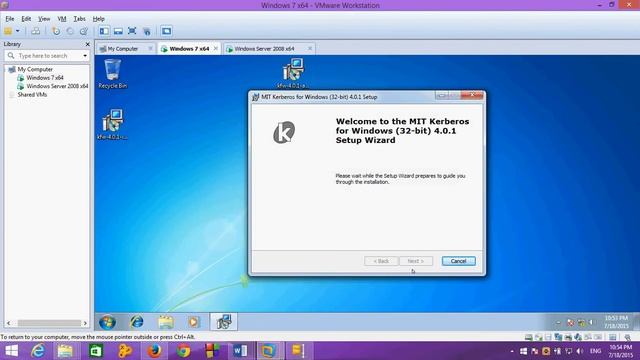Open Google Chrome on the host taskbar
640x360 pixels.
coord(183,351)
